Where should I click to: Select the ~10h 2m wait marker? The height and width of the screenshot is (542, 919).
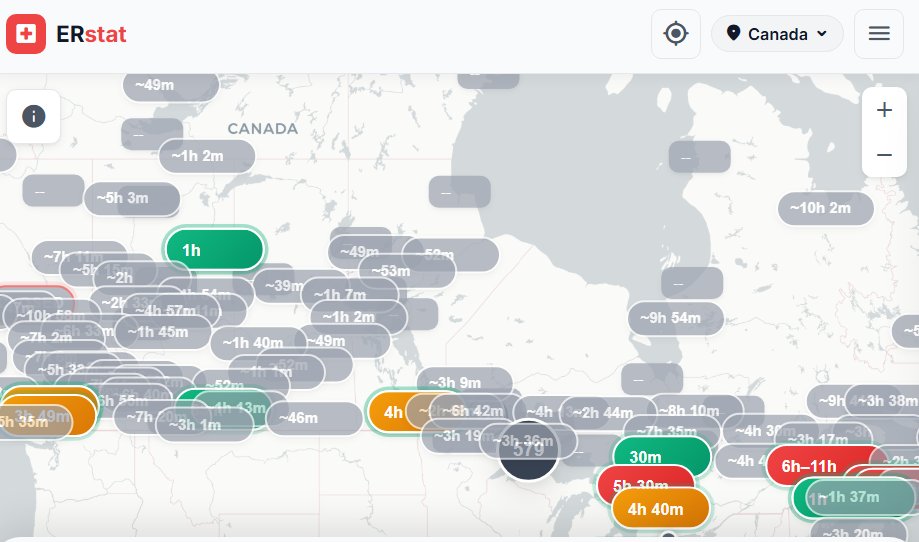(825, 208)
